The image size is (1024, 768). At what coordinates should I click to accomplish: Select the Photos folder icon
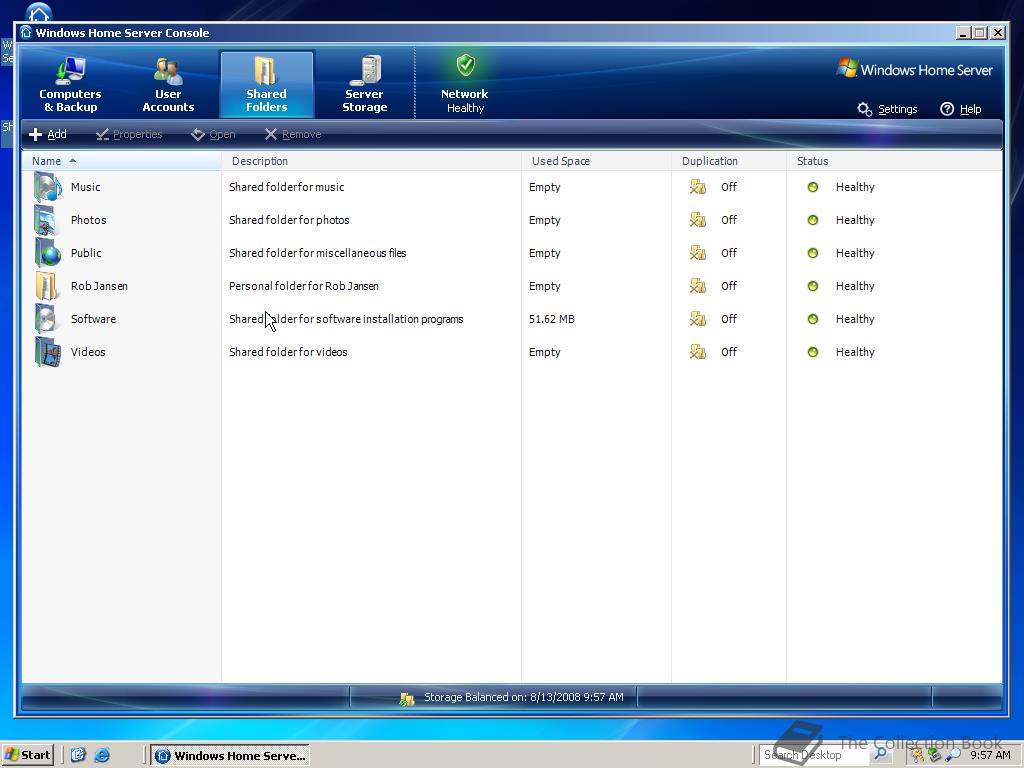(48, 220)
